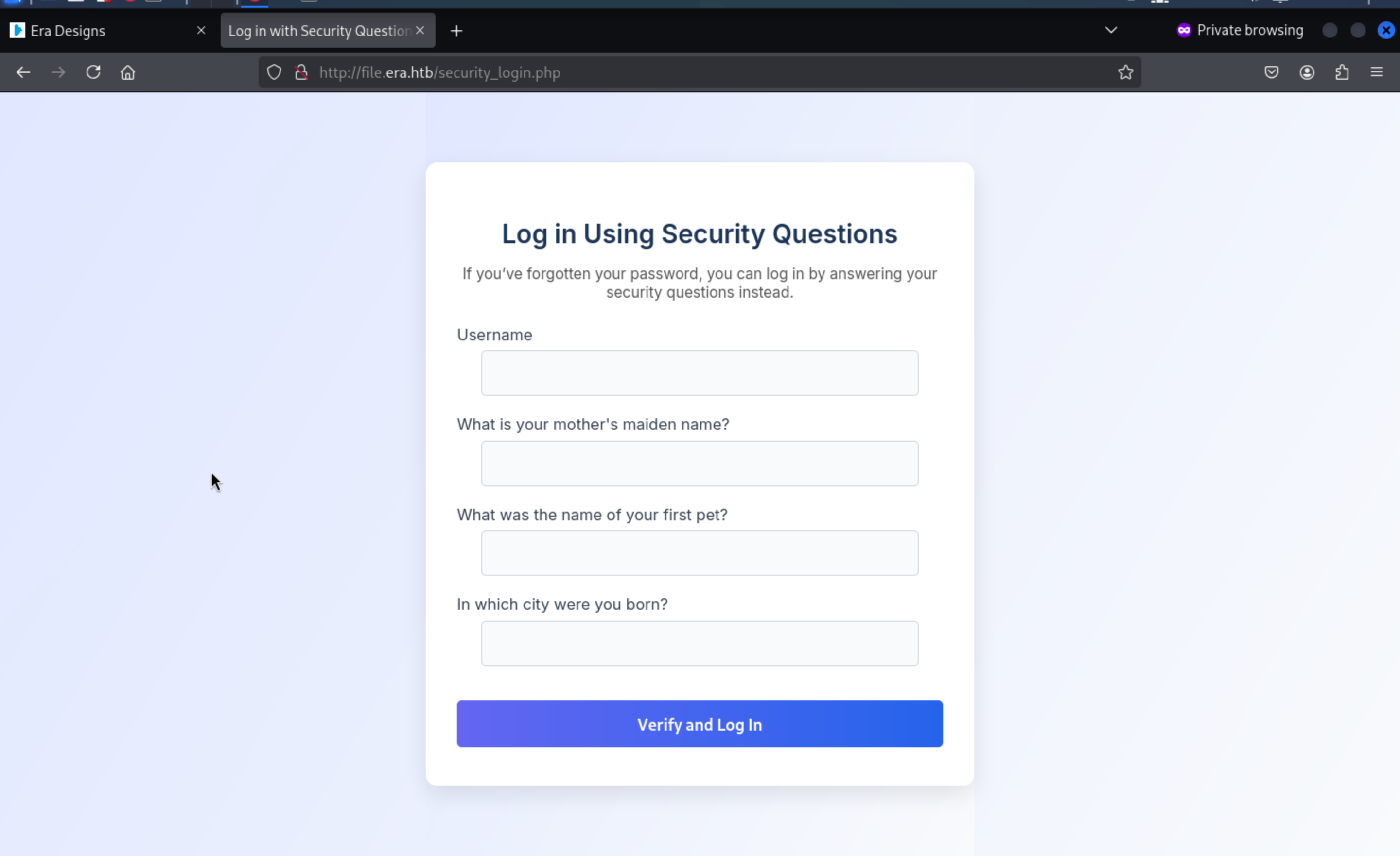Click the mother's maiden name field
This screenshot has width=1400, height=856.
[x=699, y=463]
